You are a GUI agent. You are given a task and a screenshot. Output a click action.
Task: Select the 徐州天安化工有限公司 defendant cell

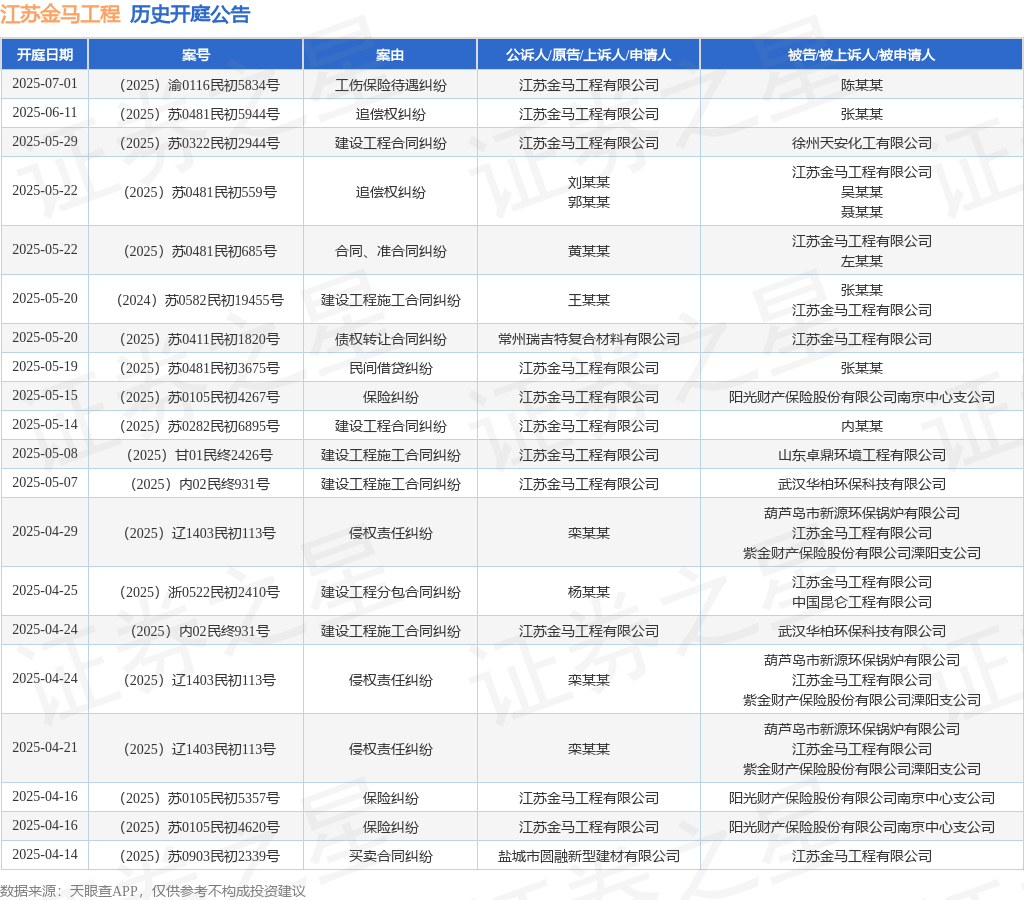click(x=861, y=143)
